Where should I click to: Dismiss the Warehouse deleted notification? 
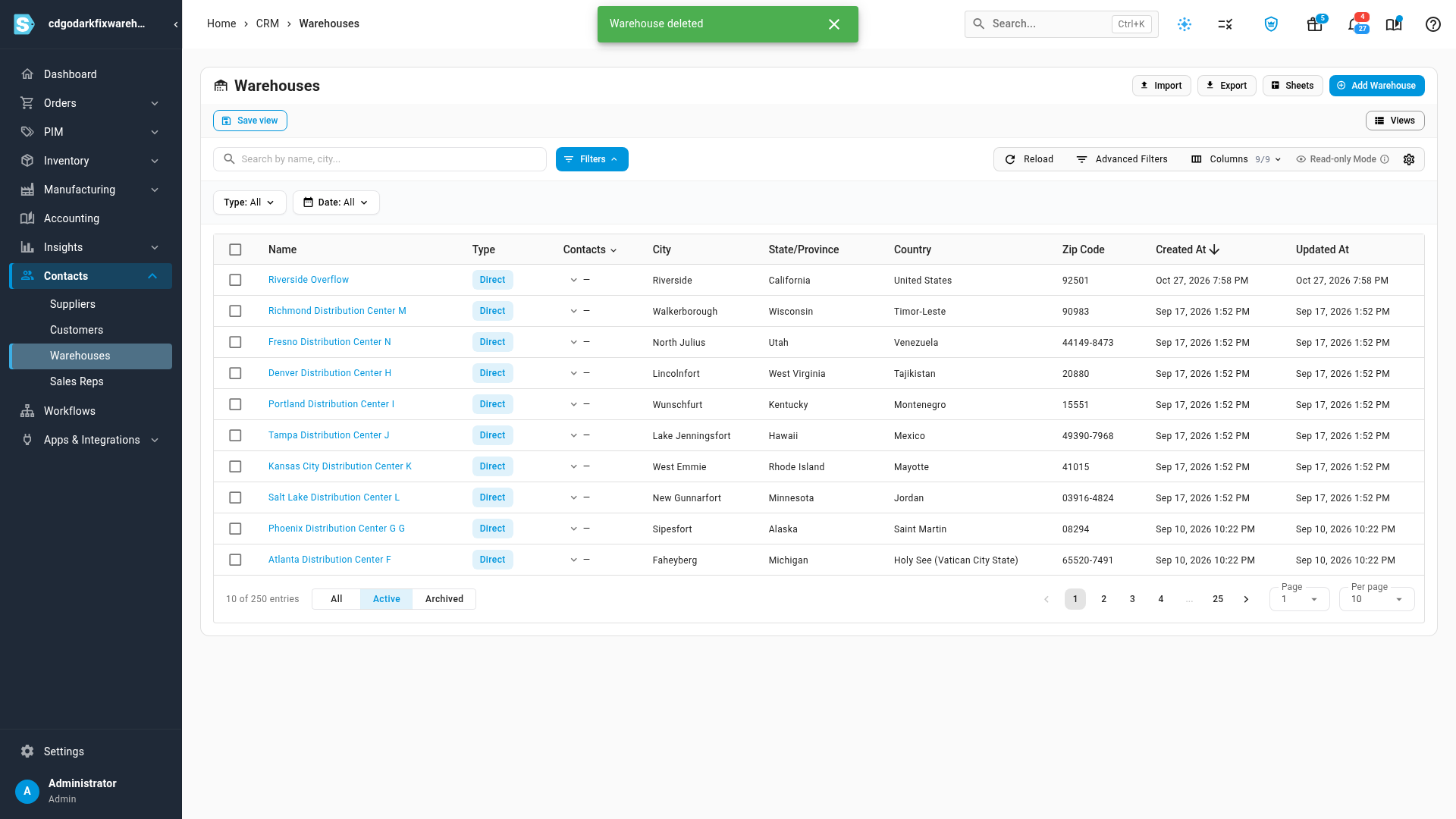pos(834,24)
